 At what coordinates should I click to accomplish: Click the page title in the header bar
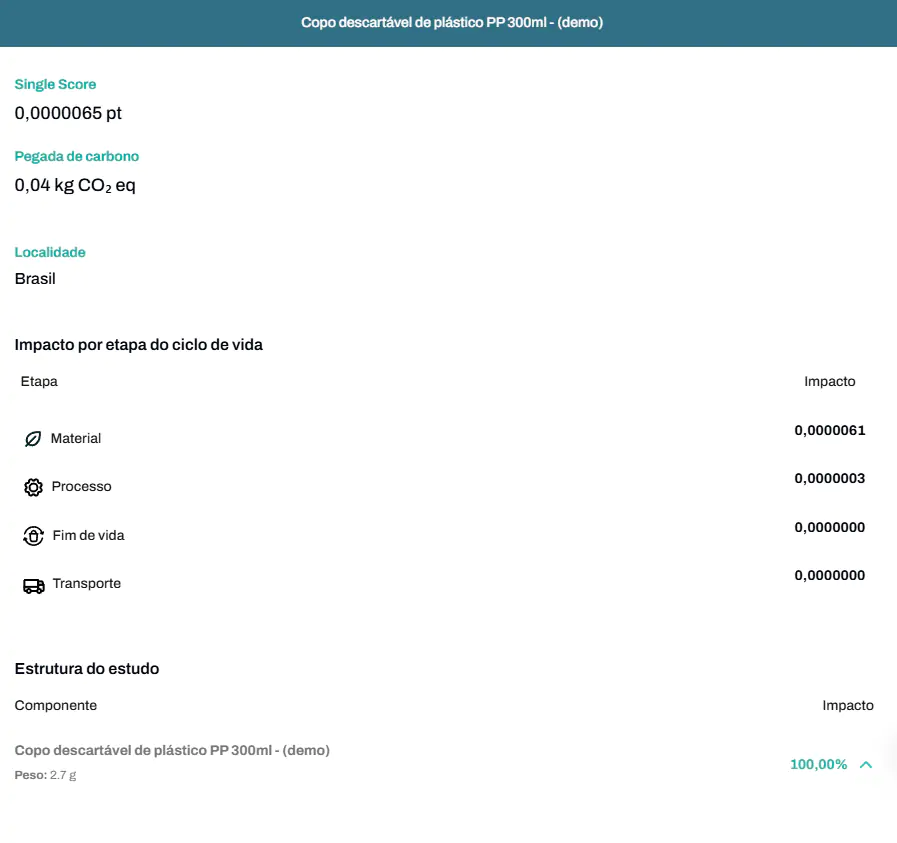pyautogui.click(x=452, y=23)
